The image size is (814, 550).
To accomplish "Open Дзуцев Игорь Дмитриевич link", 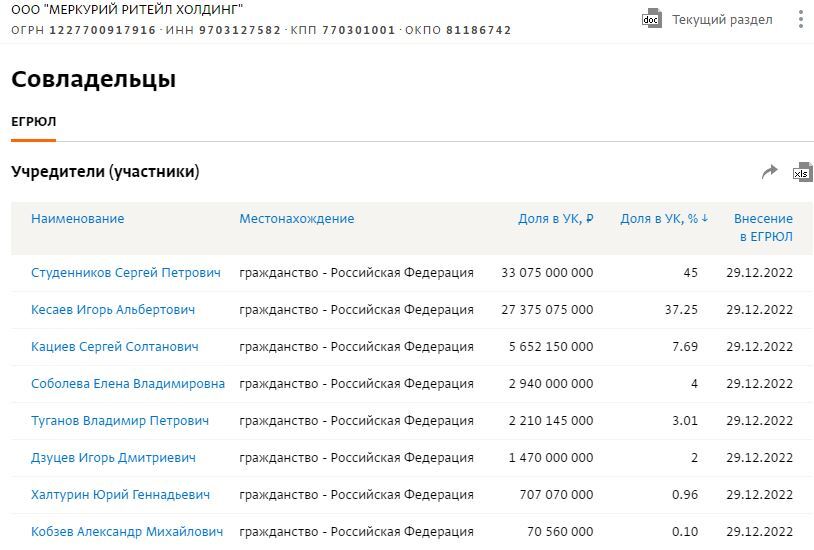I will point(113,458).
